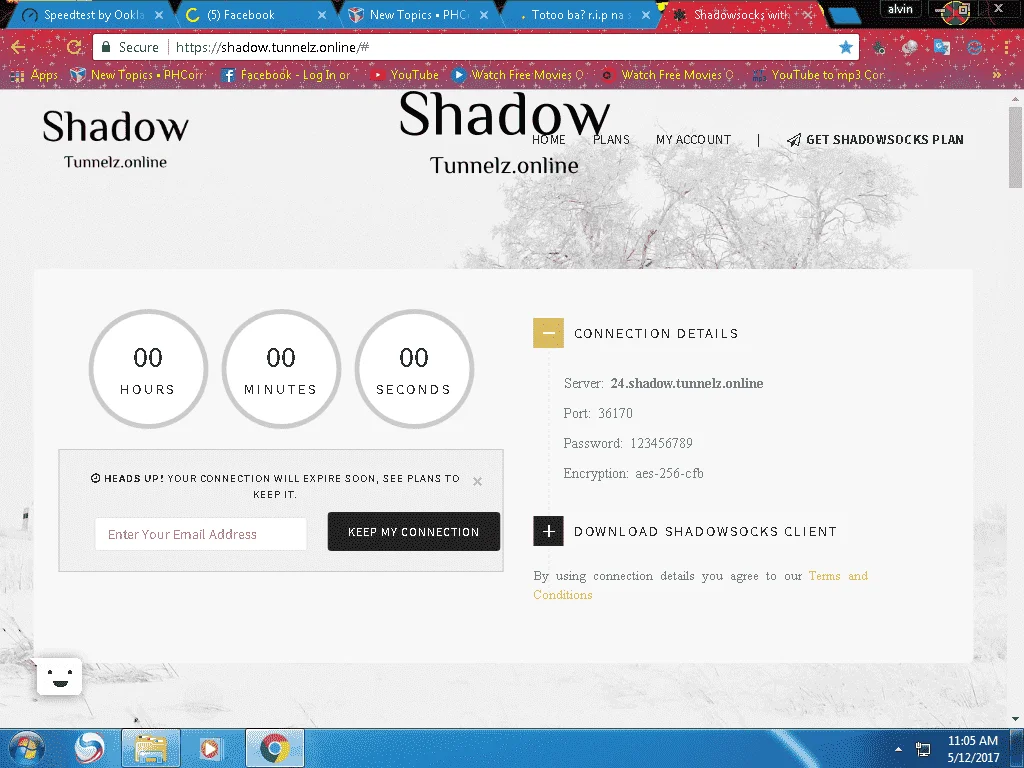Open MY ACCOUNT in the site navigation
The height and width of the screenshot is (768, 1024).
[x=694, y=140]
